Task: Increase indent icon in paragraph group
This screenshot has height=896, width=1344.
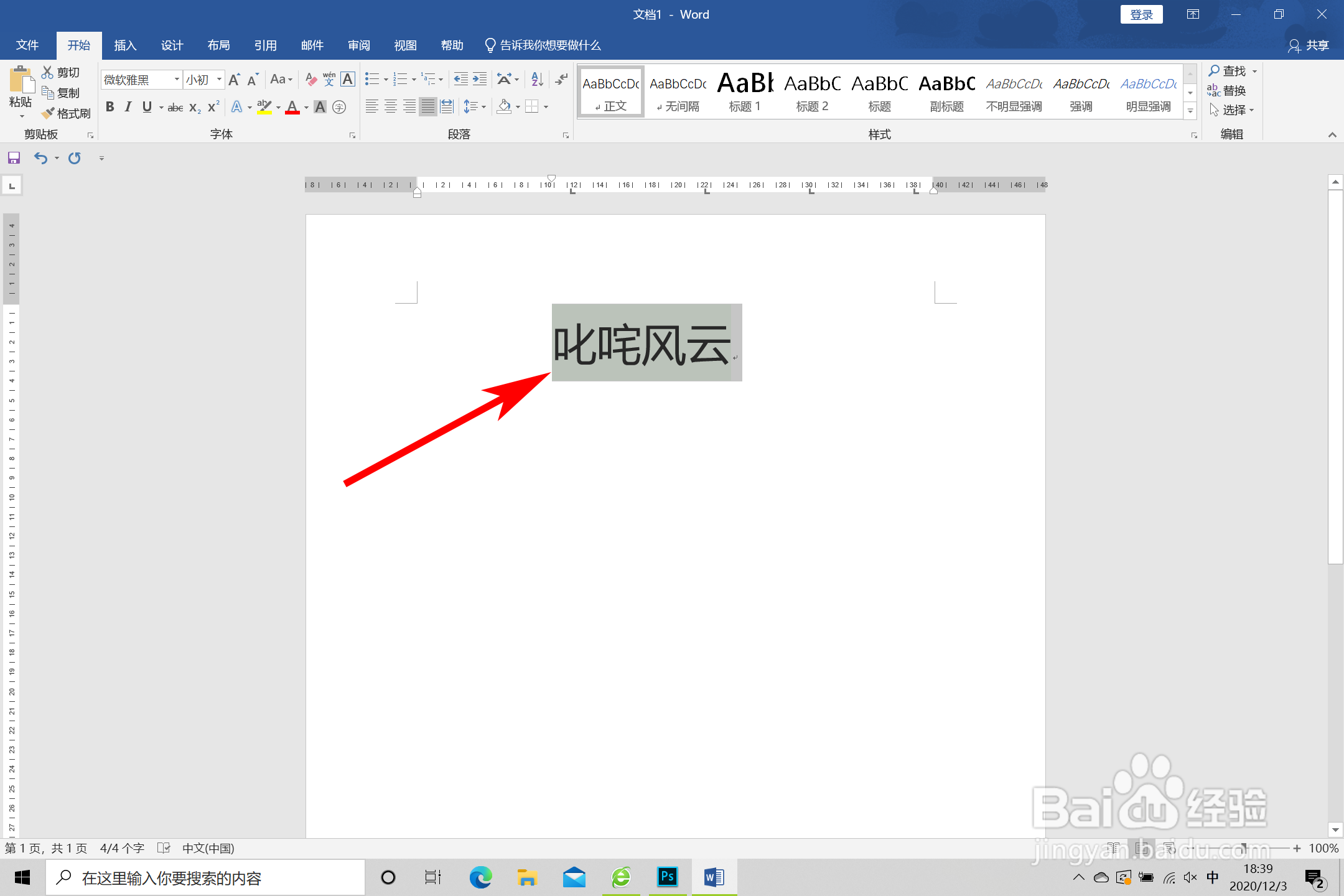Action: (x=480, y=79)
